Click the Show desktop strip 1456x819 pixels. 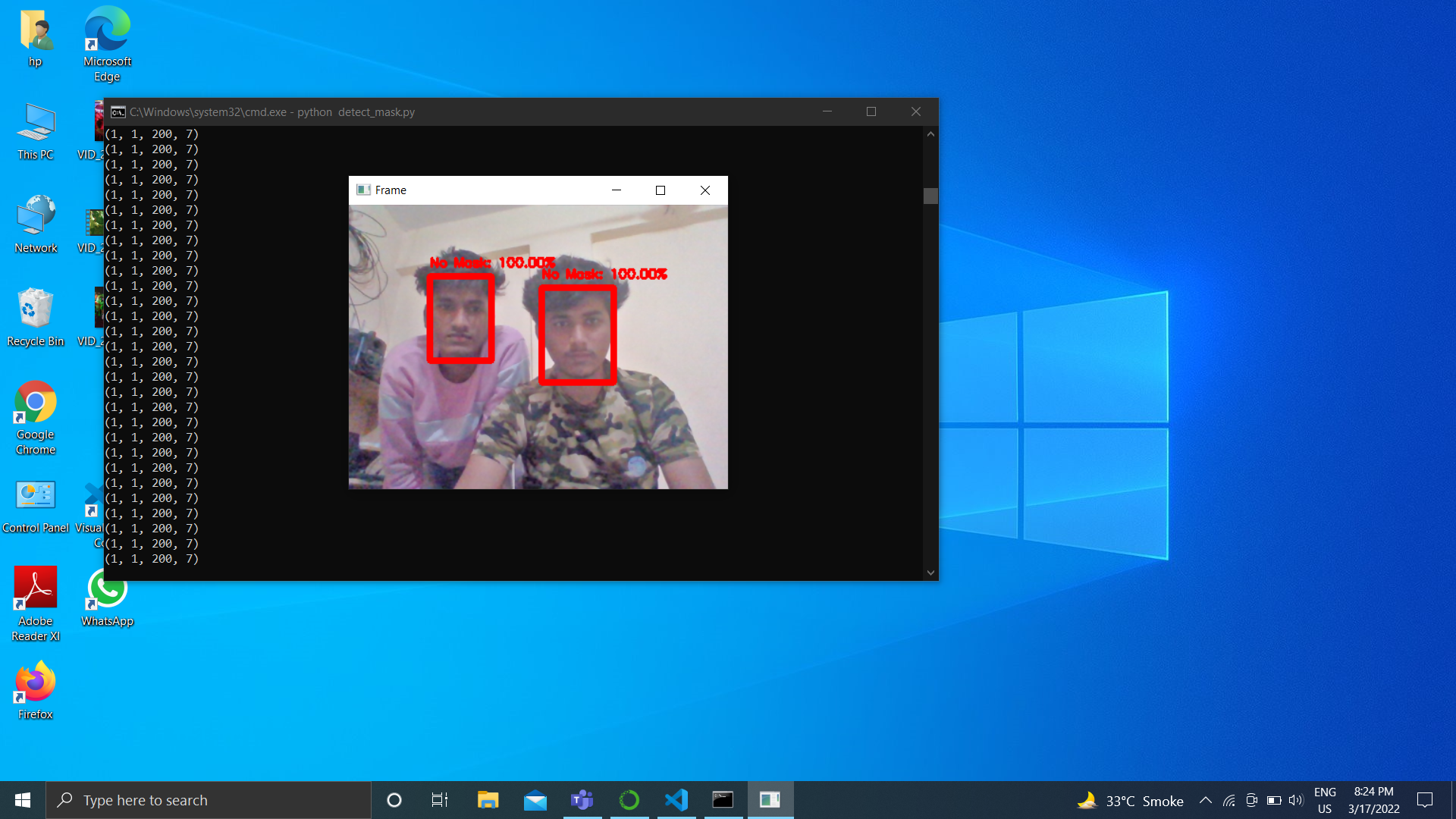[x=1453, y=800]
